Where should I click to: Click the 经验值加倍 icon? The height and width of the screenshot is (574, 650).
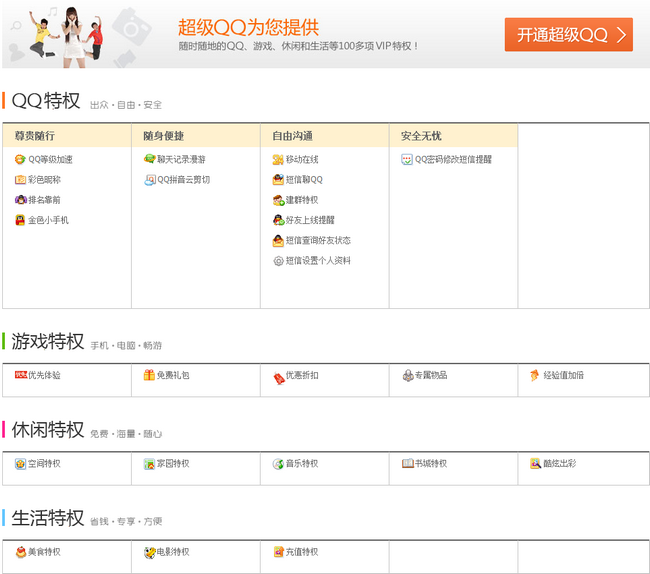(x=535, y=375)
